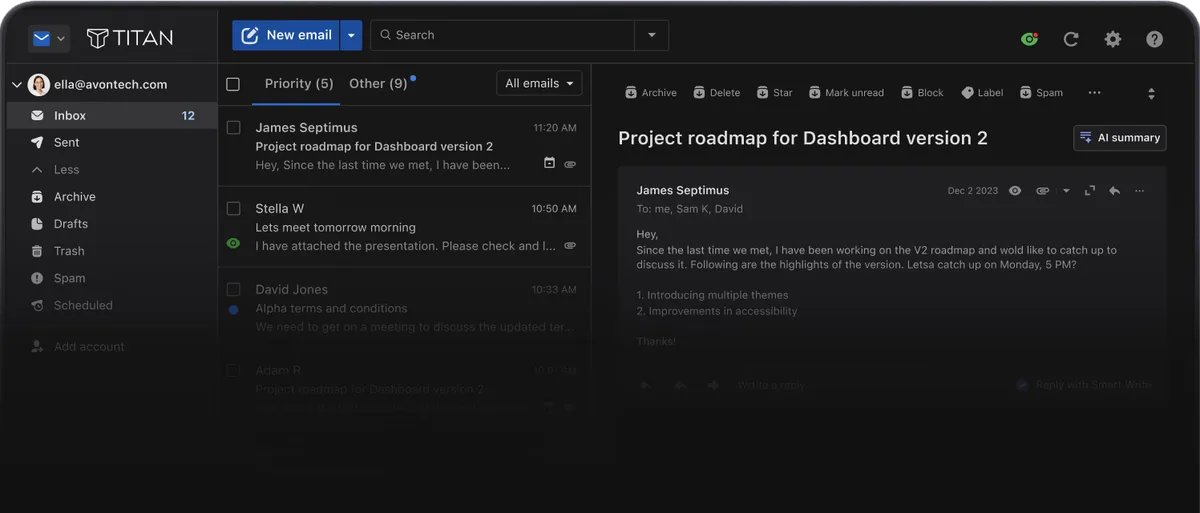Mark the open email as unread
The width and height of the screenshot is (1200, 513).
(846, 92)
